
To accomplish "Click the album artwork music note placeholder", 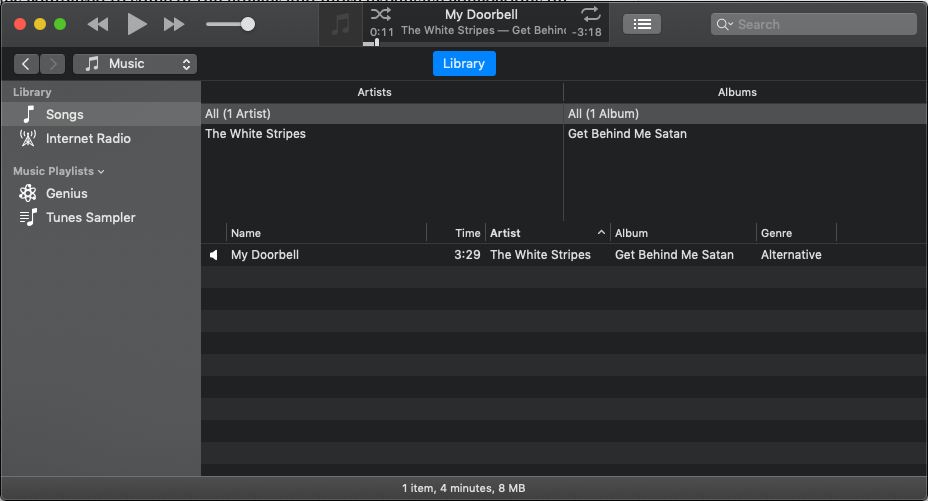I will coord(340,25).
